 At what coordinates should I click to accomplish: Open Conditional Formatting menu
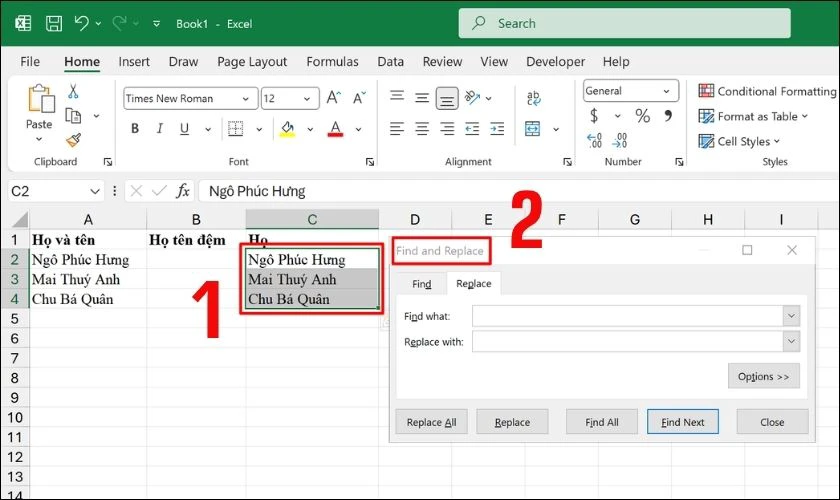pos(767,91)
